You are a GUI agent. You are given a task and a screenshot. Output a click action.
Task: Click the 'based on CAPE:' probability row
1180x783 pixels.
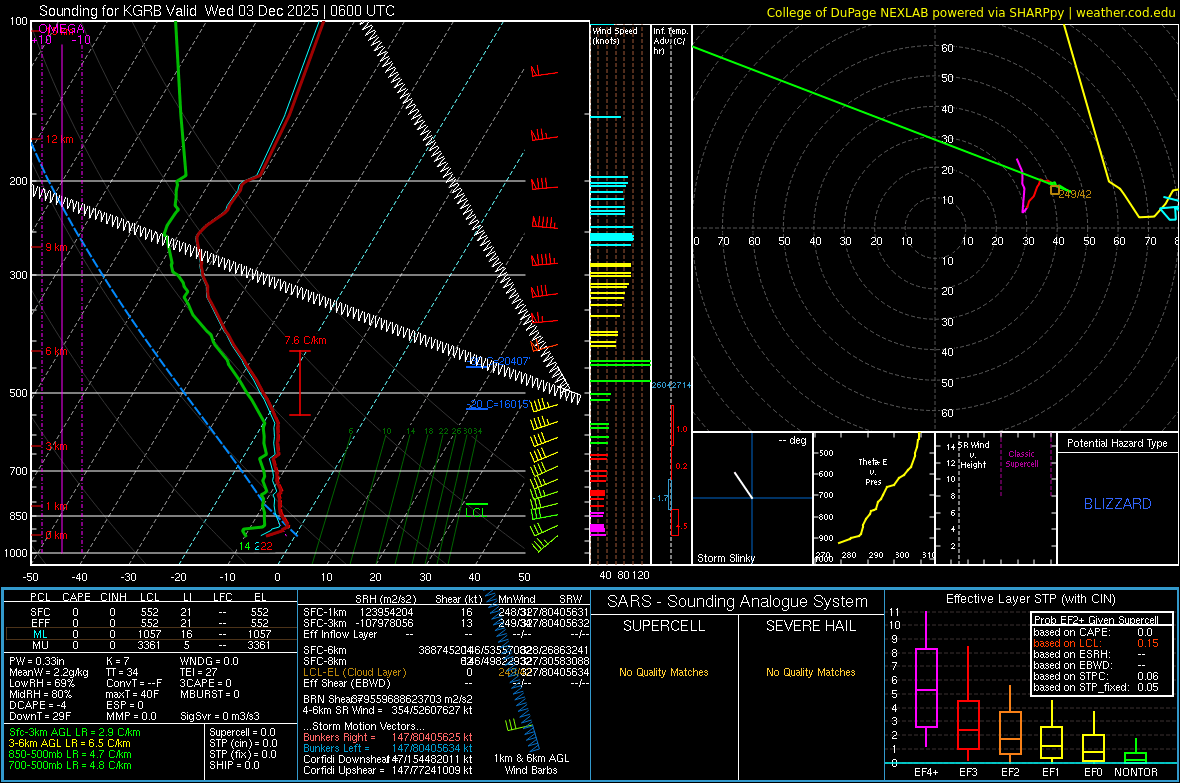coord(1096,632)
